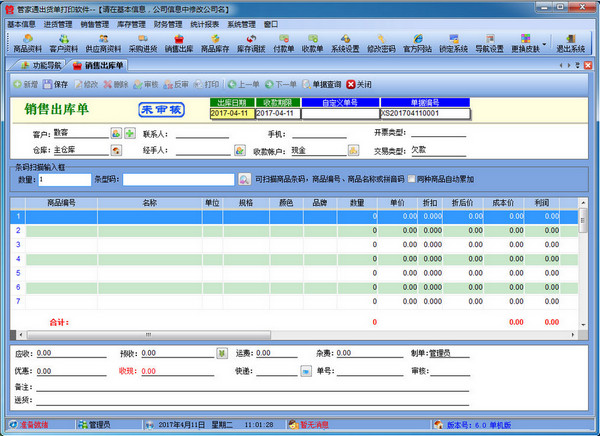Viewport: 600px width, 436px height.
Task: Click the 采购进货 toolbar icon
Action: point(143,41)
